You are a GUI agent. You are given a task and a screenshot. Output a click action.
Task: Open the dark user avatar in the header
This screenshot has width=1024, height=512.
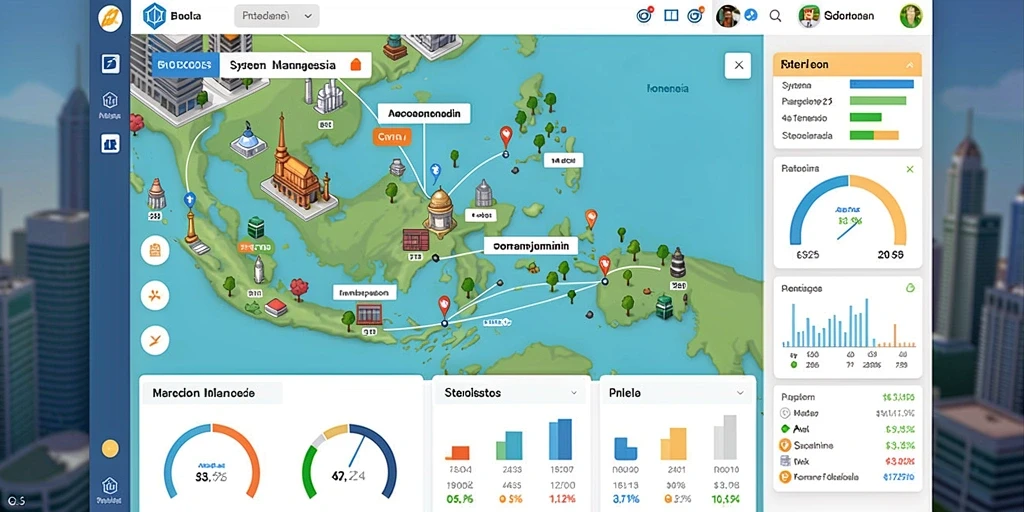tap(728, 16)
